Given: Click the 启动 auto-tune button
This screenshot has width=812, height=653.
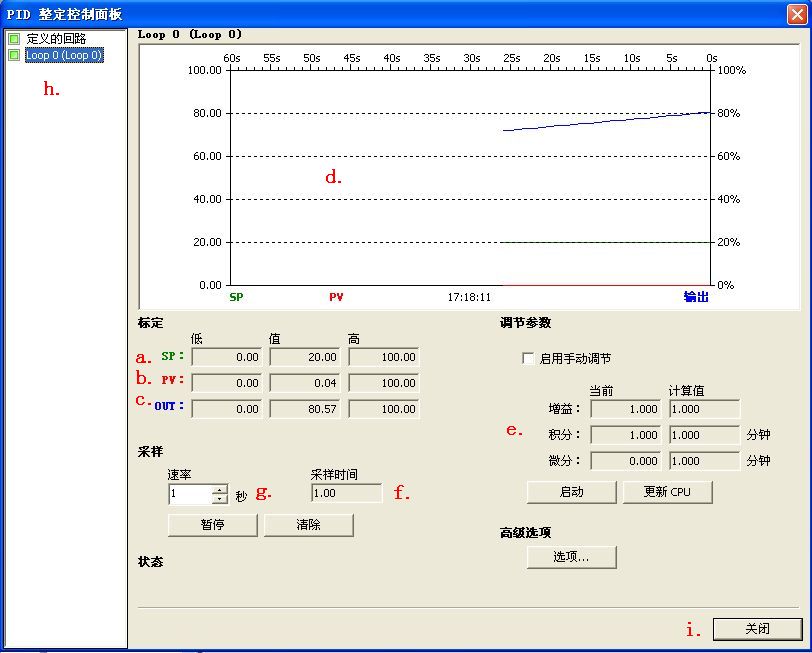Looking at the screenshot, I should 571,491.
